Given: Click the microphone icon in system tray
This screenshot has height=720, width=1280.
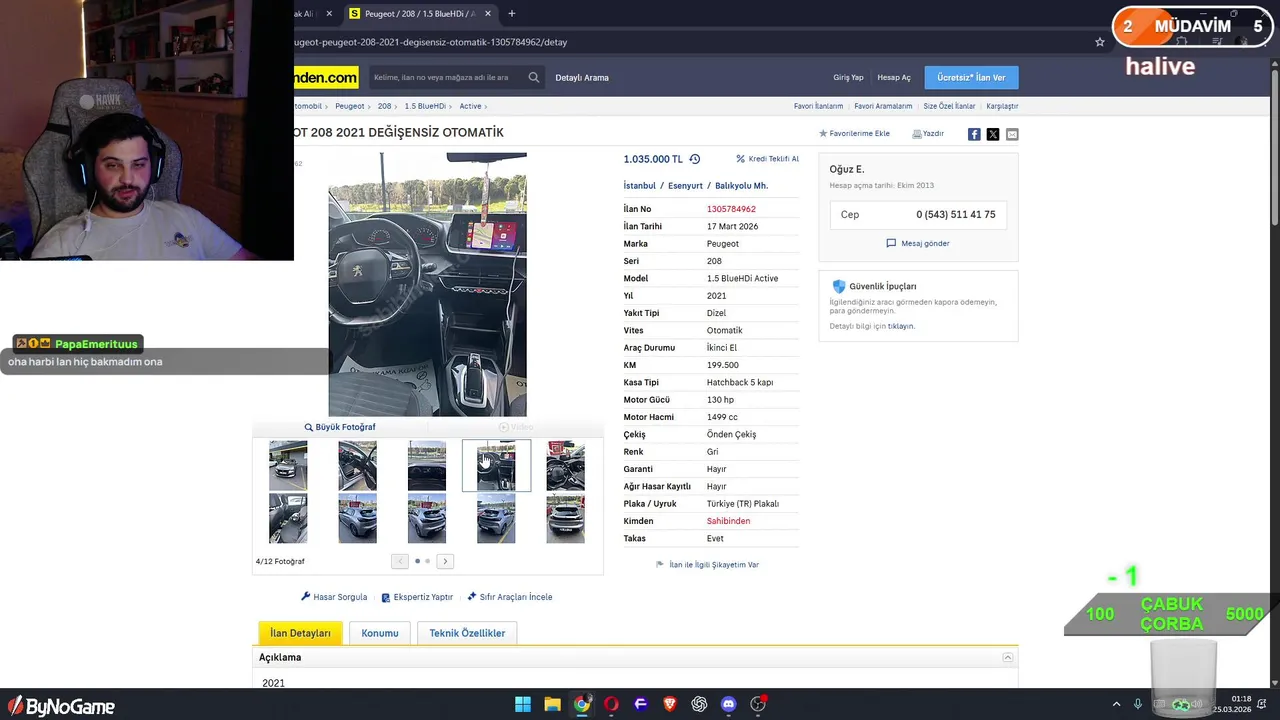Looking at the screenshot, I should point(1137,704).
